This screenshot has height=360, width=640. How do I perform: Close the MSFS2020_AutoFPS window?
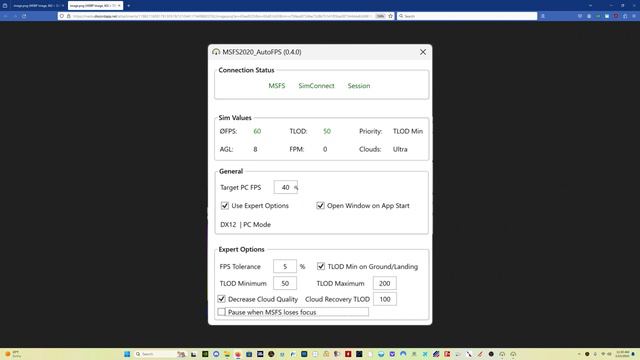423,52
